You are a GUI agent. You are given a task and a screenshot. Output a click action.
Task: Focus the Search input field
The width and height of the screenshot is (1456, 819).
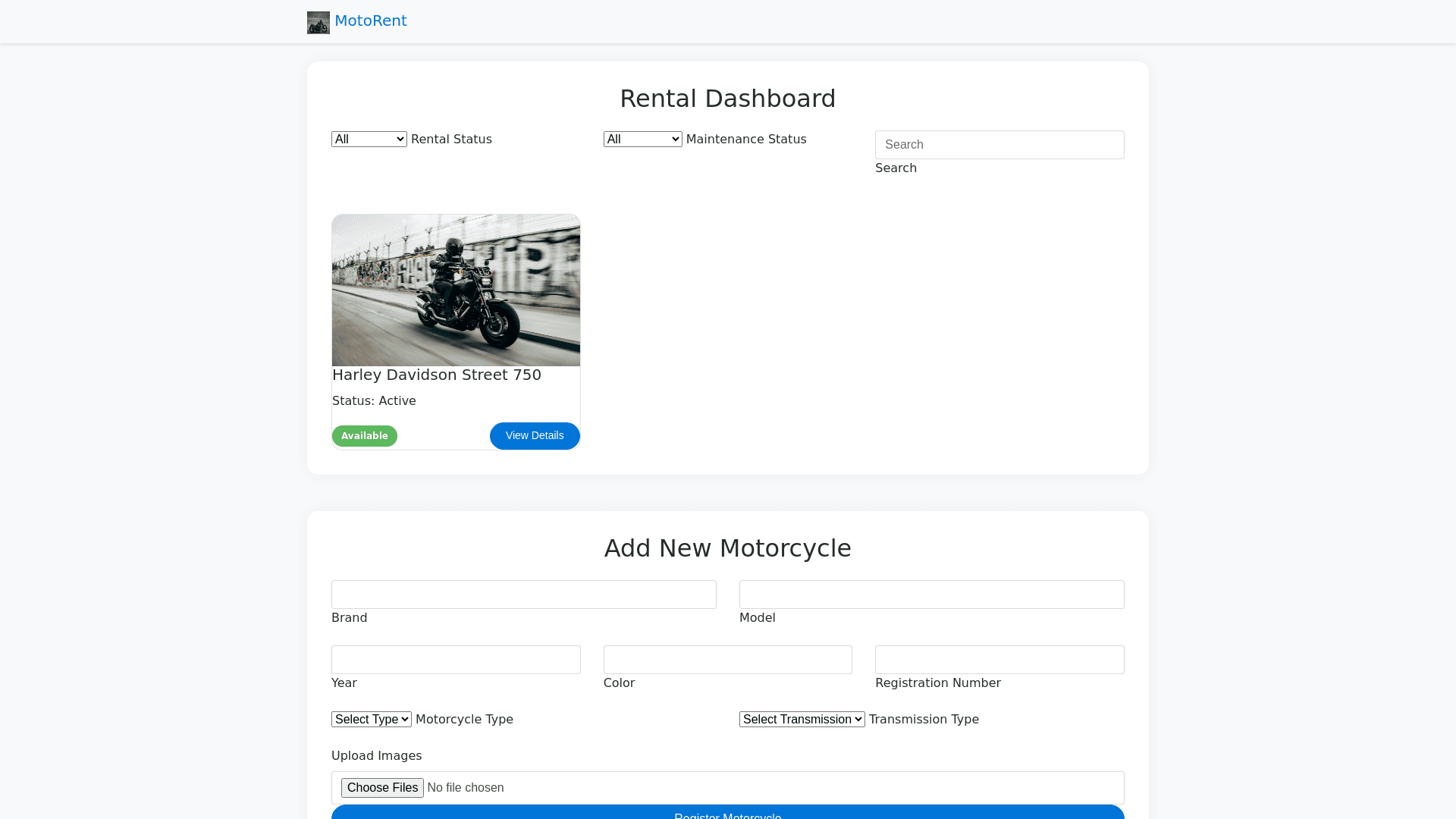999,145
